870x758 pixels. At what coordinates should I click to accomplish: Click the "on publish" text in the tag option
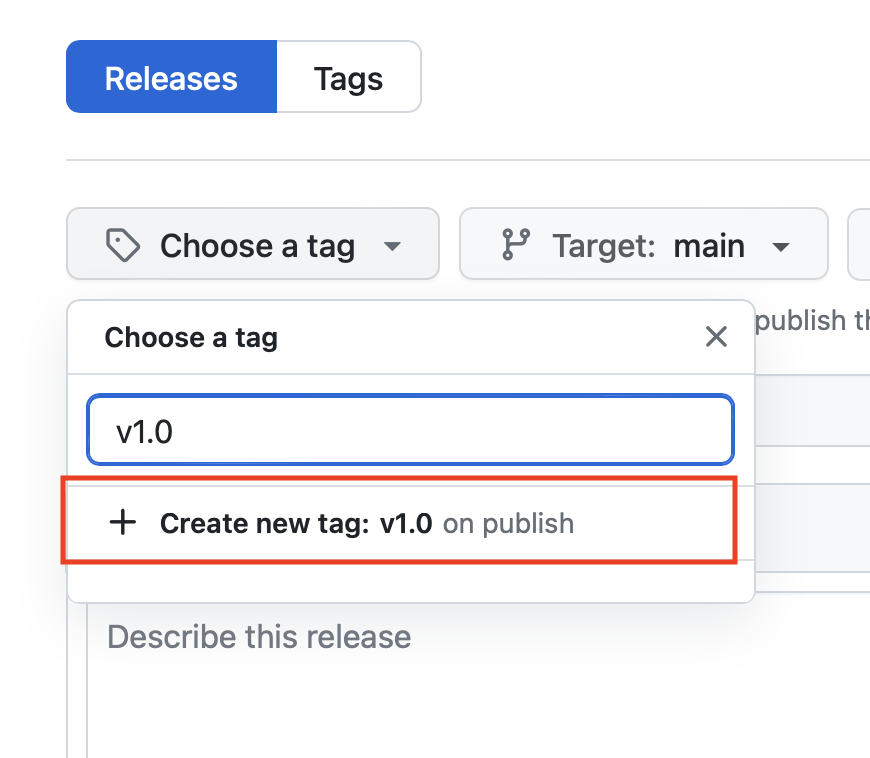pos(508,523)
